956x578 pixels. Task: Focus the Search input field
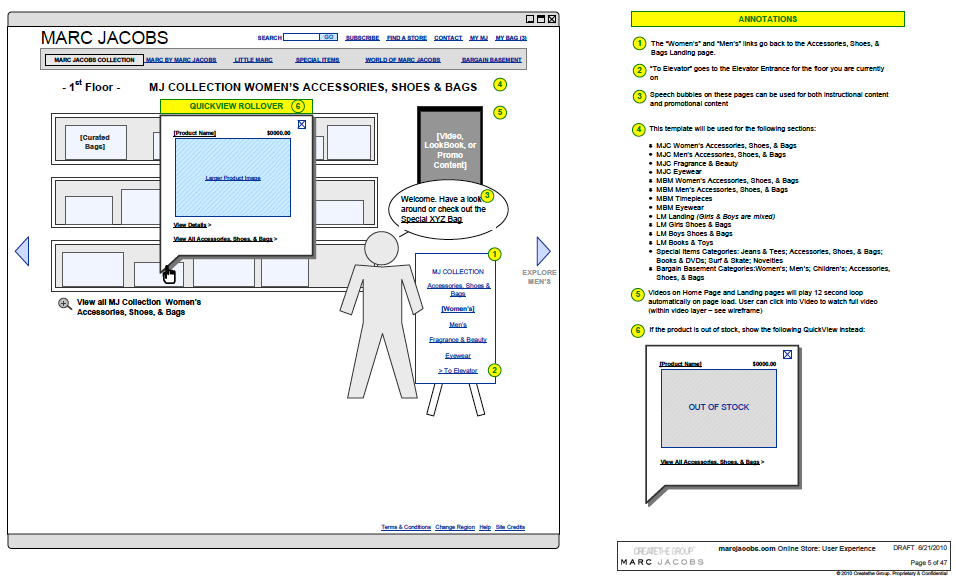coord(301,37)
